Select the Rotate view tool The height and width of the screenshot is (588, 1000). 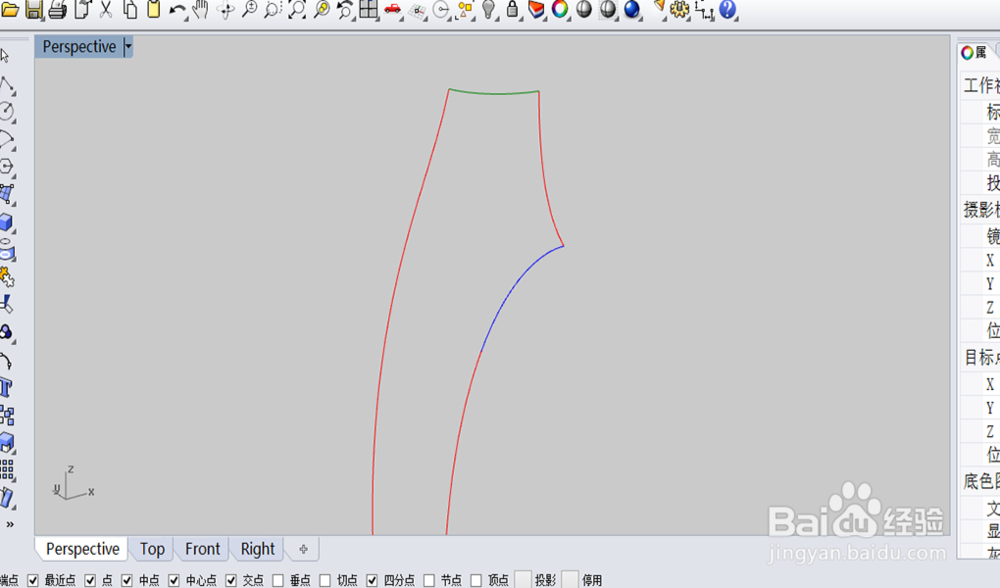tap(225, 10)
